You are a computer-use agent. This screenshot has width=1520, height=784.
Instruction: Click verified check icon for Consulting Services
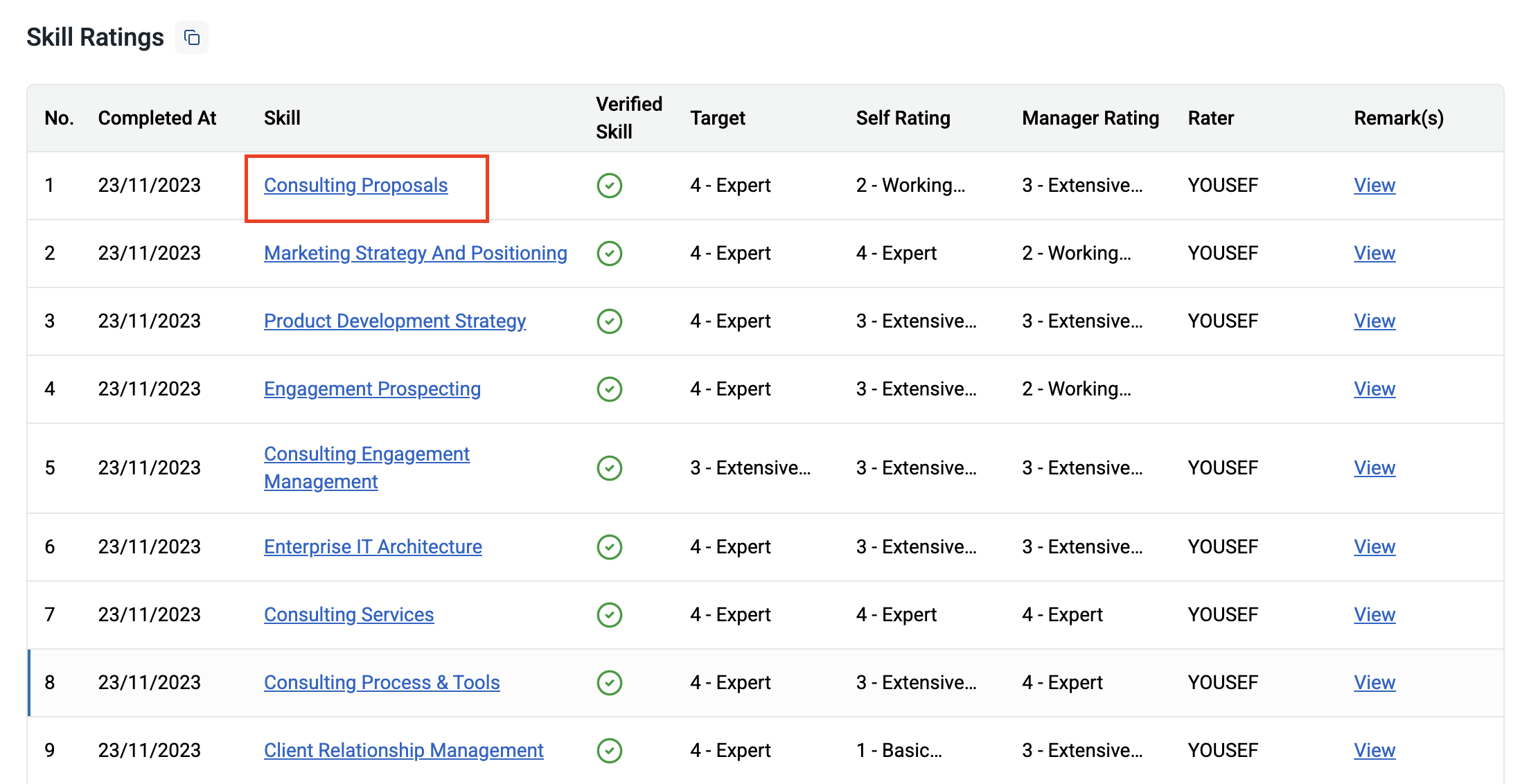pos(609,615)
